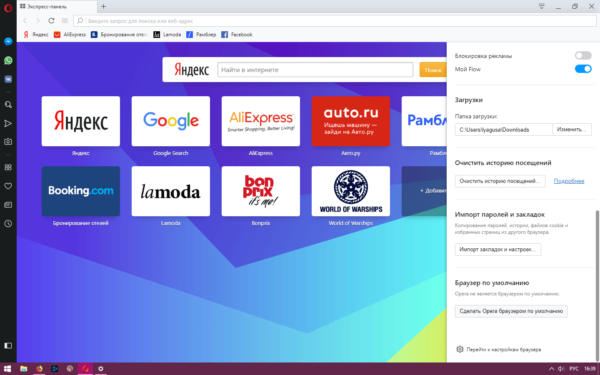Open Перейти к настройкам браузера link
The height and width of the screenshot is (375, 600).
(x=499, y=349)
